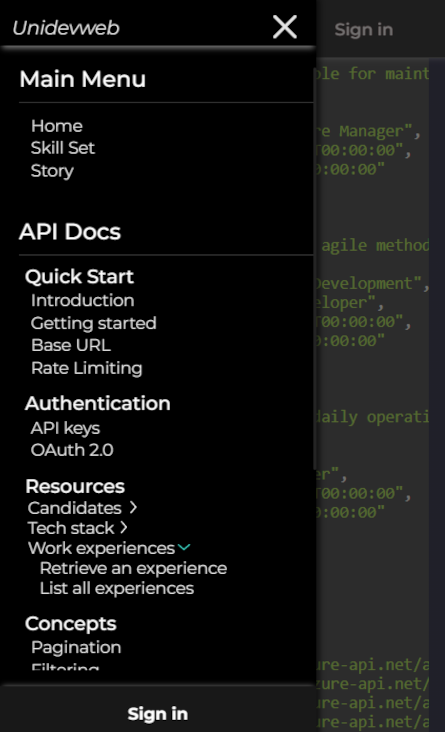
Task: Open the OAuth 2.0 page
Action: pyautogui.click(x=72, y=450)
